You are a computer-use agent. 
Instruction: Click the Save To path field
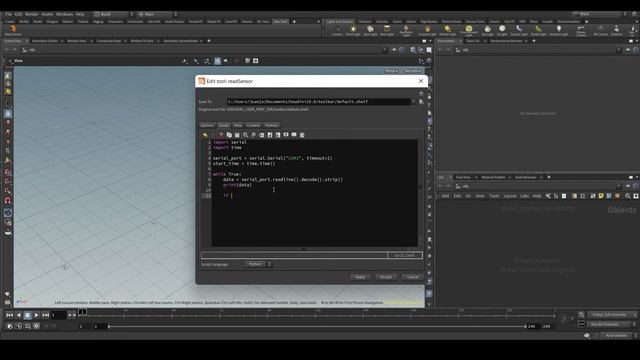(x=318, y=102)
